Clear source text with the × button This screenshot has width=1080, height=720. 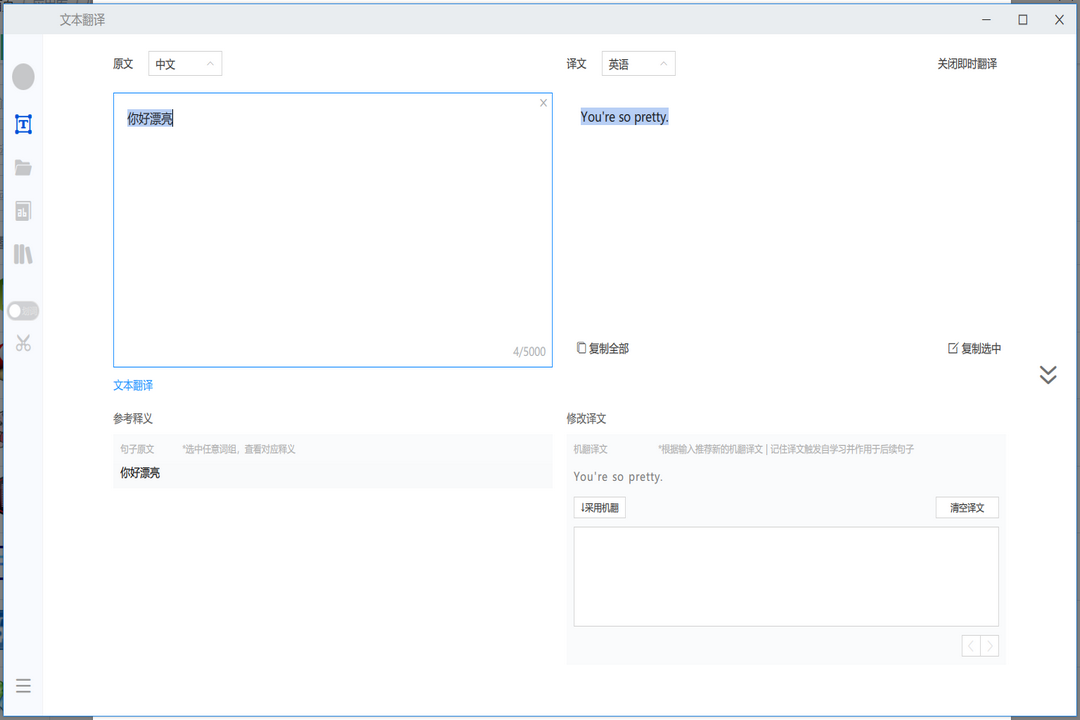point(543,102)
